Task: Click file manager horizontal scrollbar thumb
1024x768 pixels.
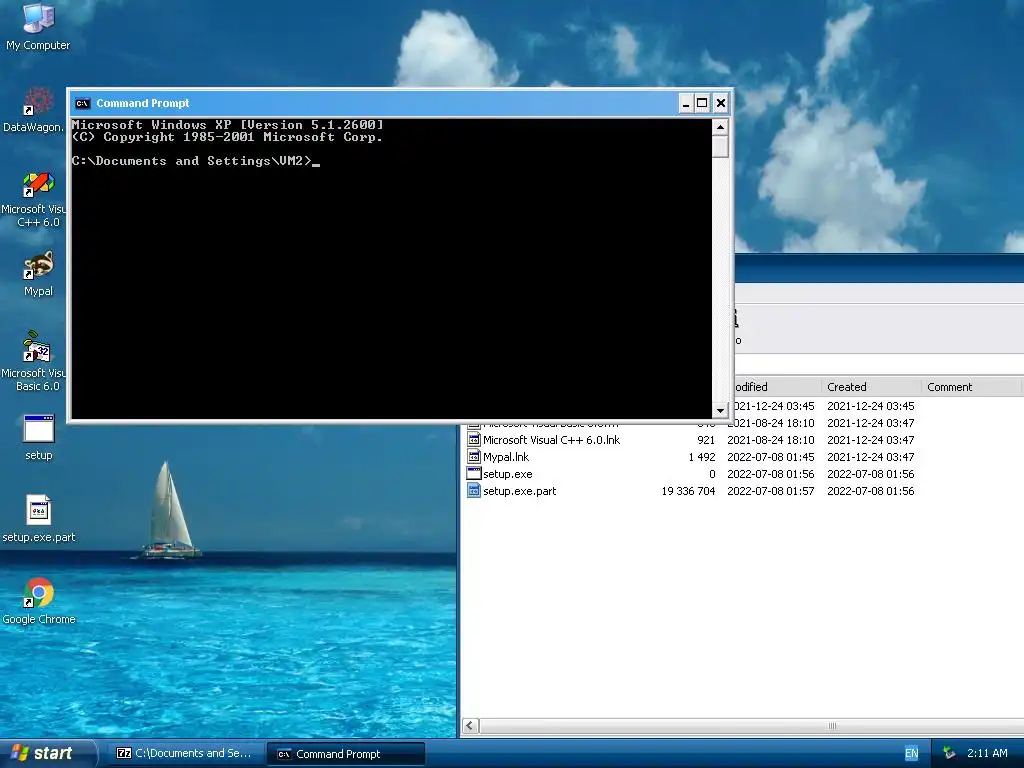Action: 751,726
